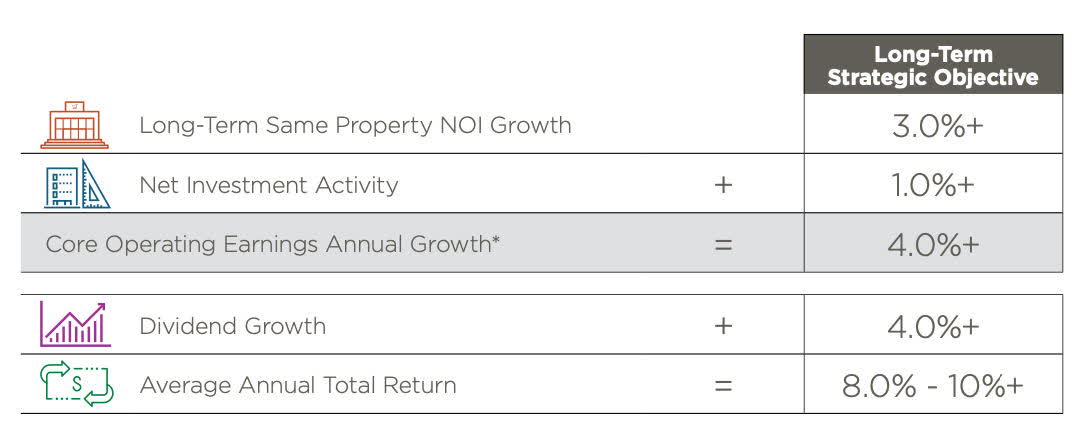Viewport: 1079px width, 436px height.
Task: Click the asterisk after Annual Growth
Action: (495, 240)
